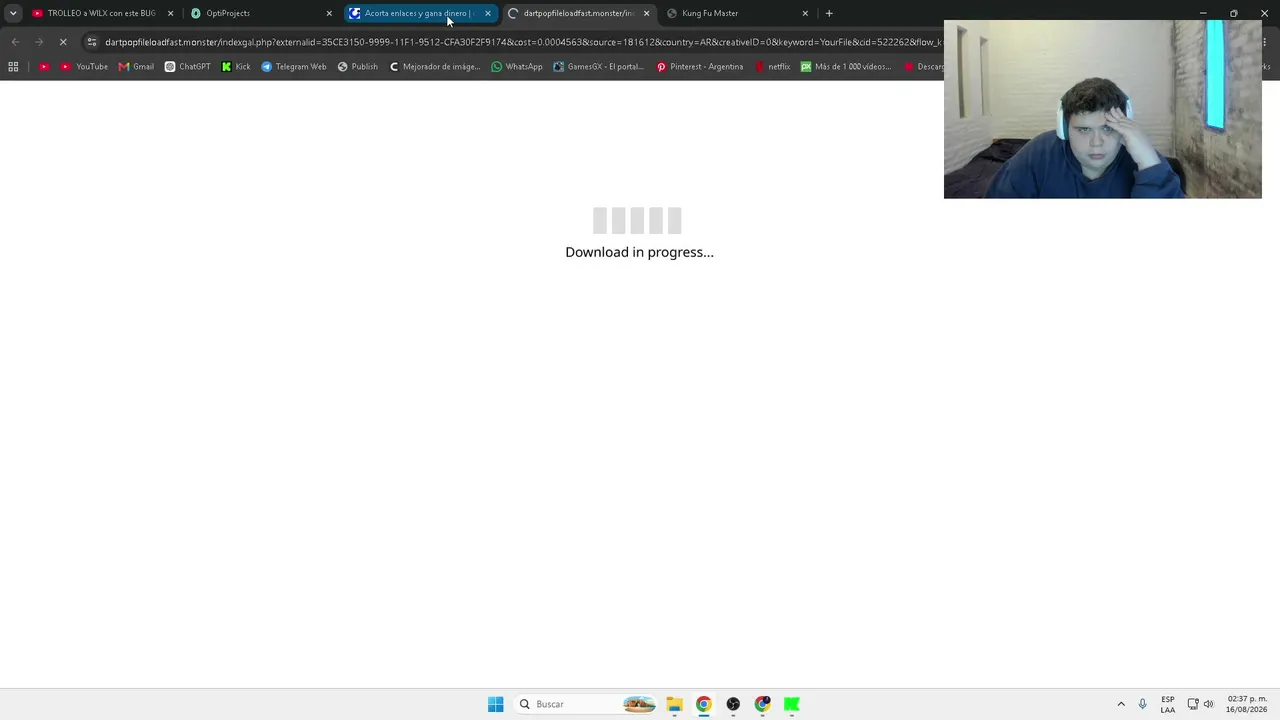View site information icon in address bar
This screenshot has height=720, width=1280.
(x=92, y=42)
